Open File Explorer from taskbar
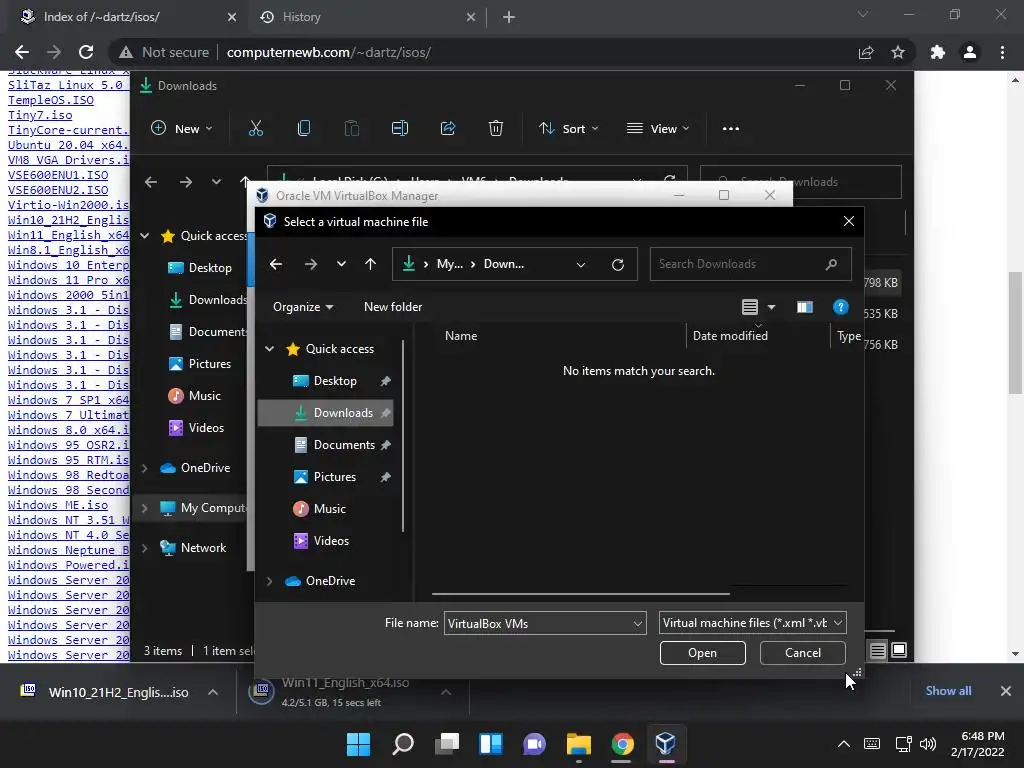This screenshot has width=1024, height=768. [x=578, y=744]
